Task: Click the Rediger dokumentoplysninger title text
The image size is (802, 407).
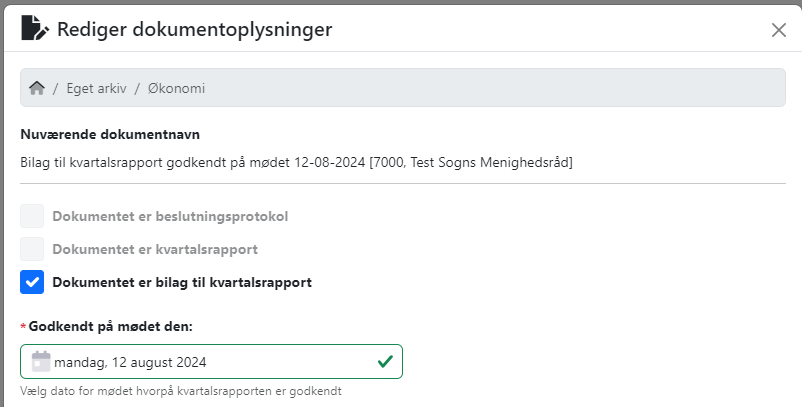Action: (194, 29)
